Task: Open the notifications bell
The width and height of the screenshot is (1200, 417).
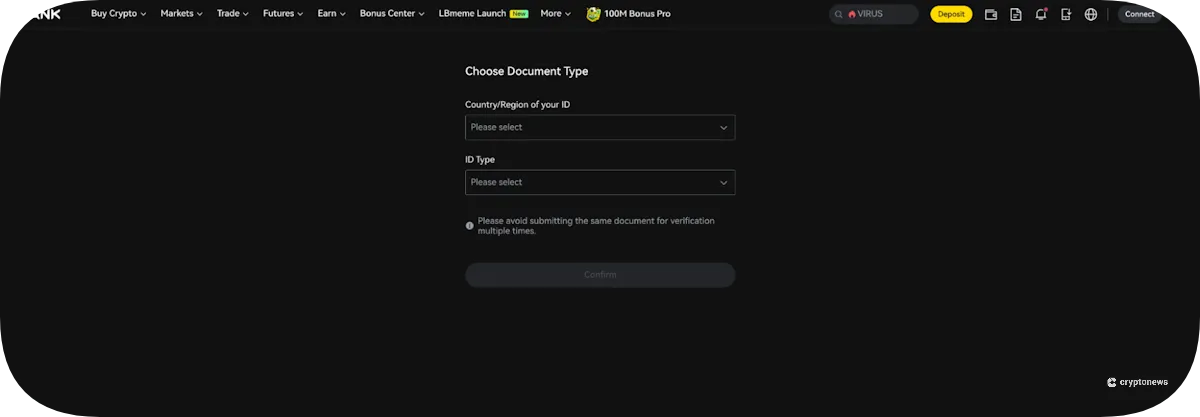Action: 1041,15
